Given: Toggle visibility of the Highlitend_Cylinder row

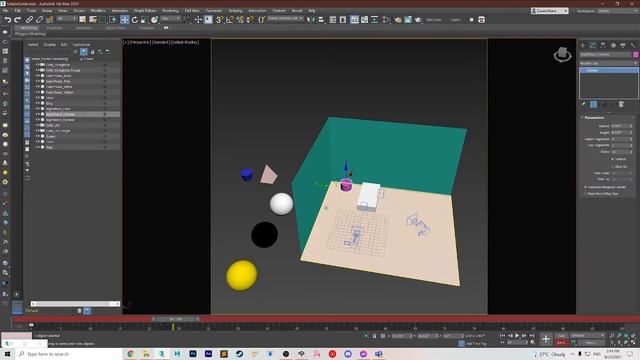Looking at the screenshot, I should 38,114.
